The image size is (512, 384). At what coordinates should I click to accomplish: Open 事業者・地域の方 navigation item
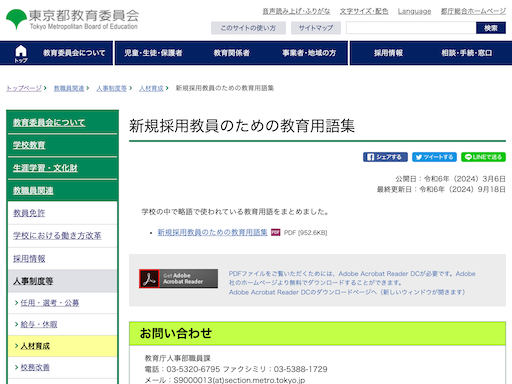point(309,53)
